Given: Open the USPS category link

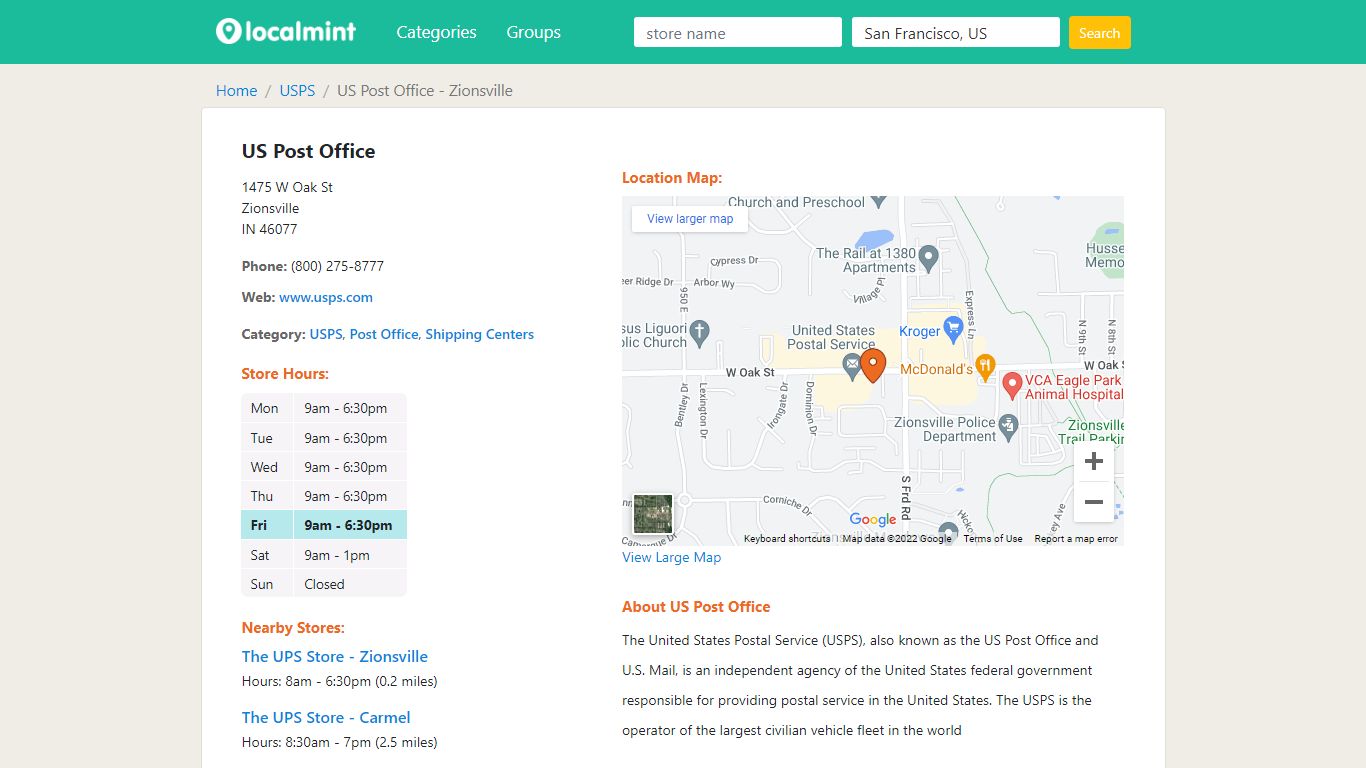Looking at the screenshot, I should [326, 334].
